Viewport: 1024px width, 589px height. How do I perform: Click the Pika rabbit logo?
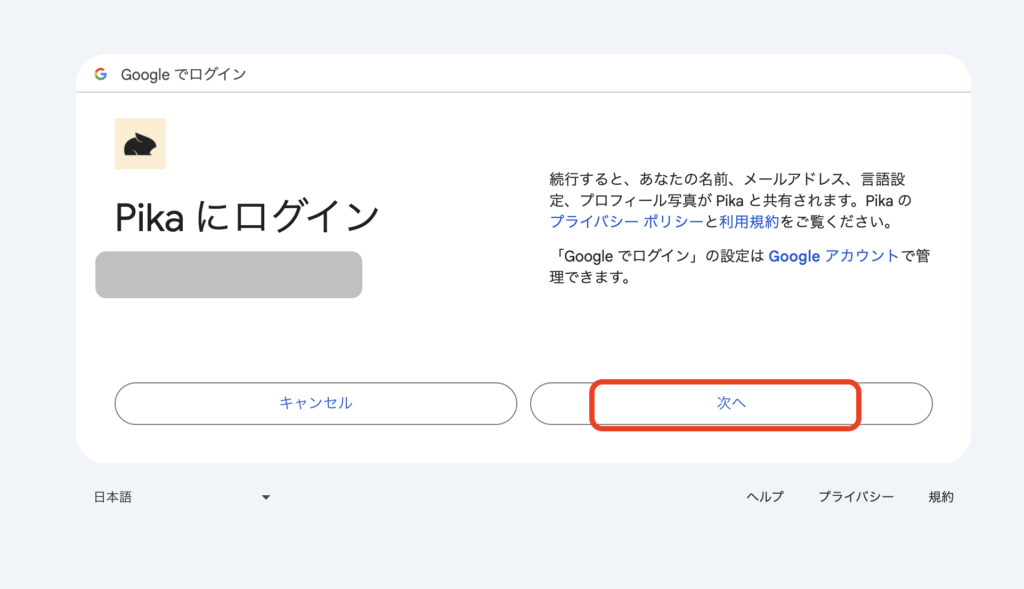pos(140,144)
